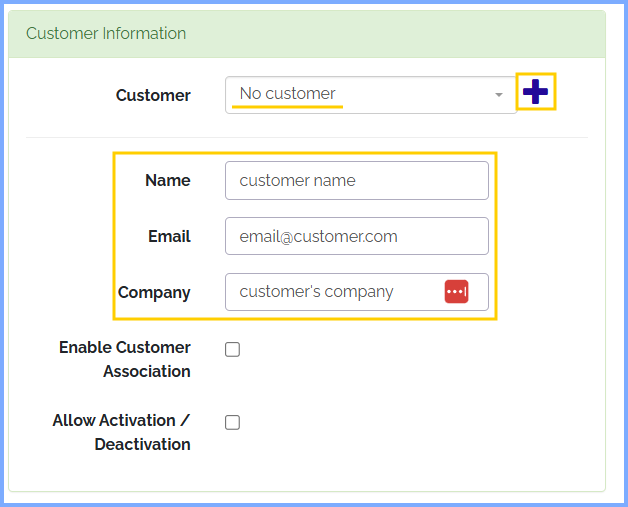Enable Customer Association checkbox
This screenshot has height=507, width=628.
pyautogui.click(x=233, y=350)
